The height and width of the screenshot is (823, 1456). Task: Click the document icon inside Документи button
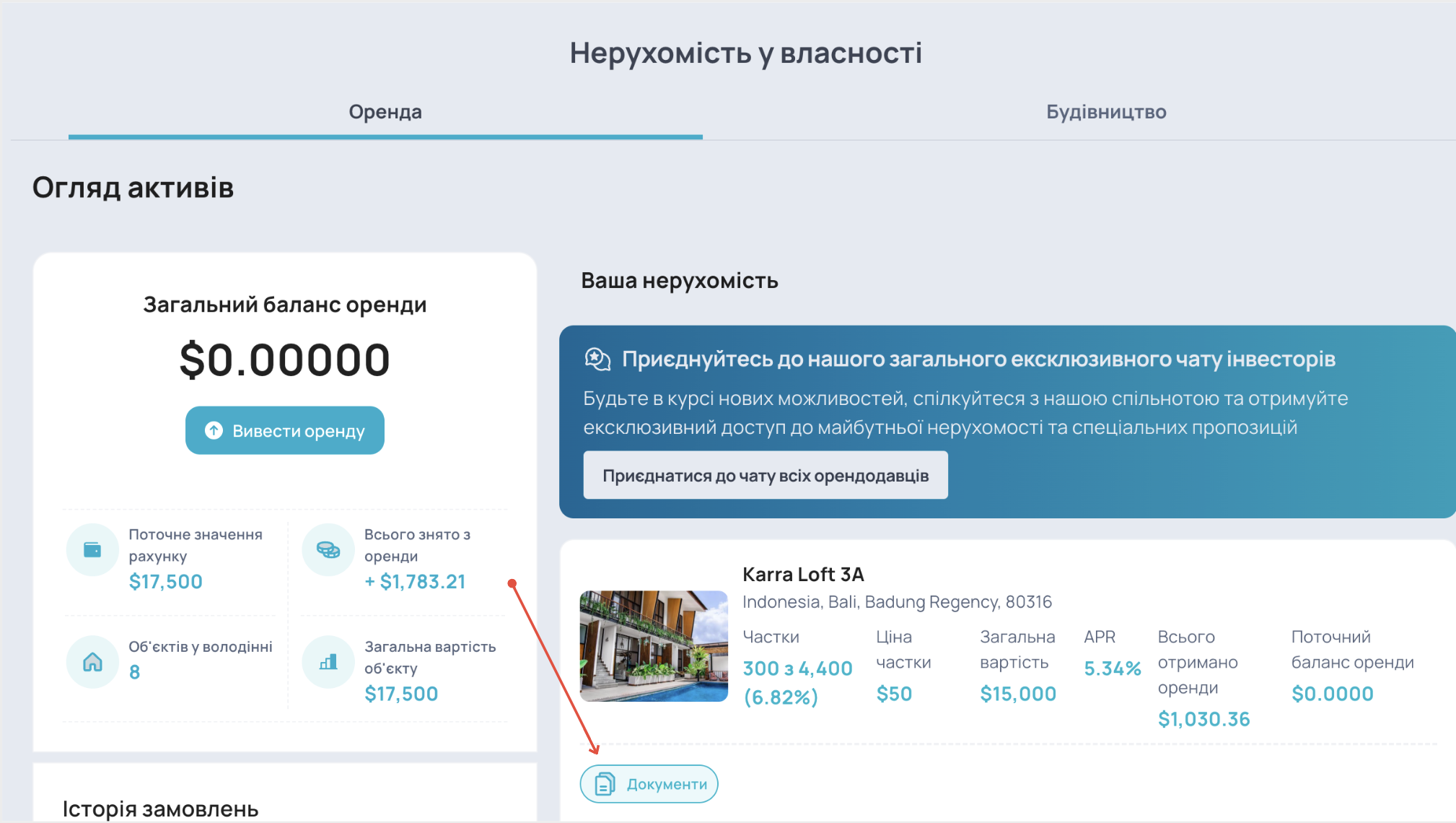pos(605,784)
